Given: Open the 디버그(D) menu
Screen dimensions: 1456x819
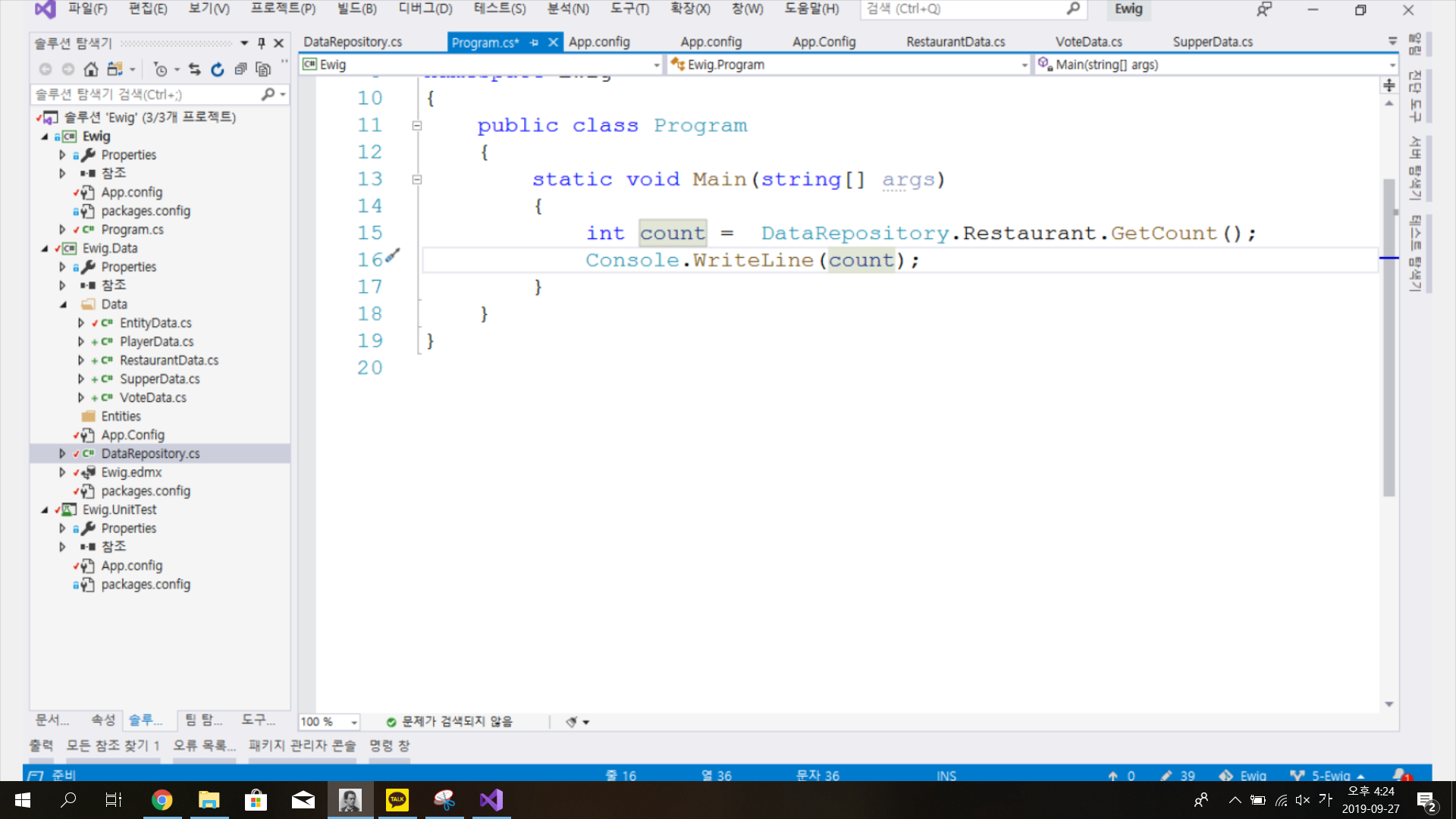Looking at the screenshot, I should click(x=425, y=9).
